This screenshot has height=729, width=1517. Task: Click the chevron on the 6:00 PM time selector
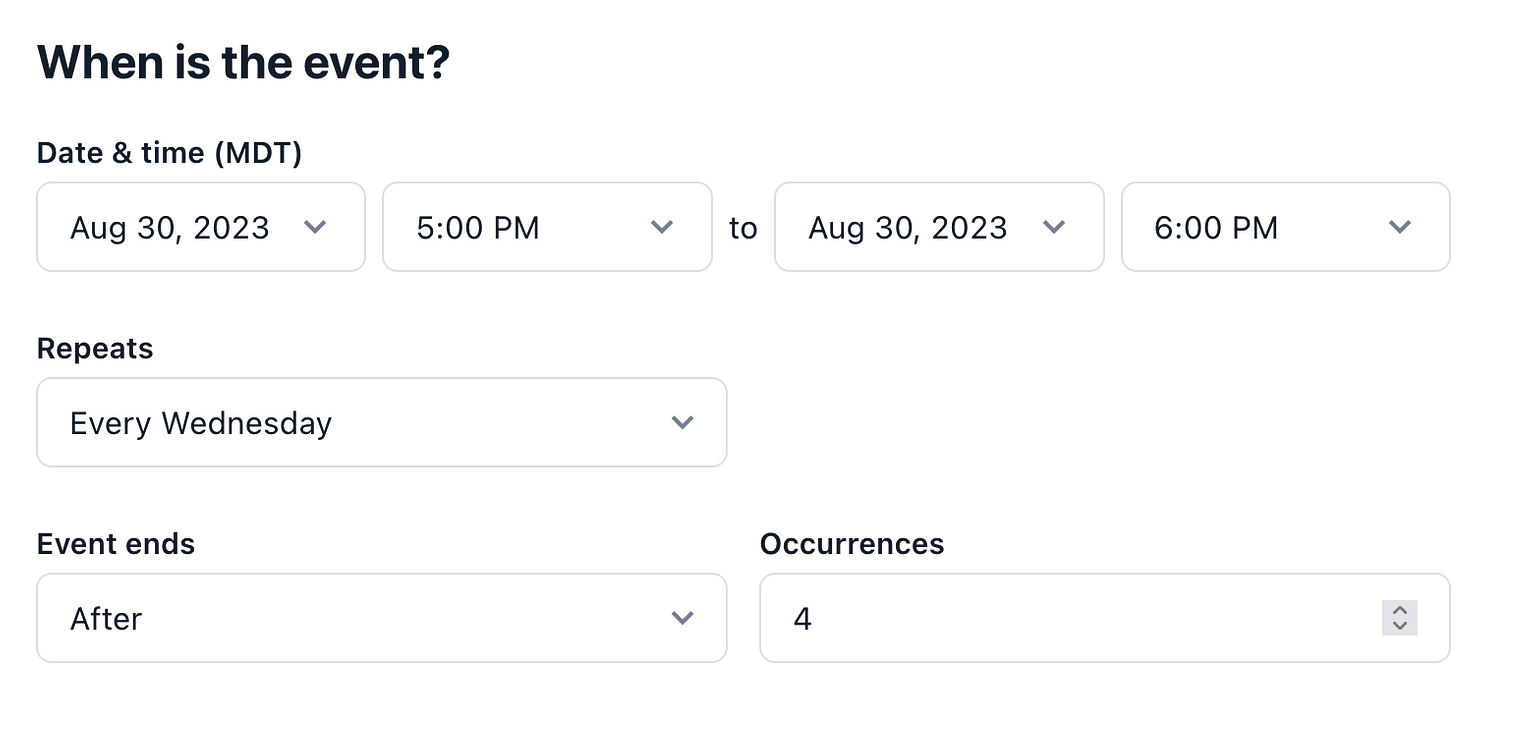click(x=1399, y=228)
